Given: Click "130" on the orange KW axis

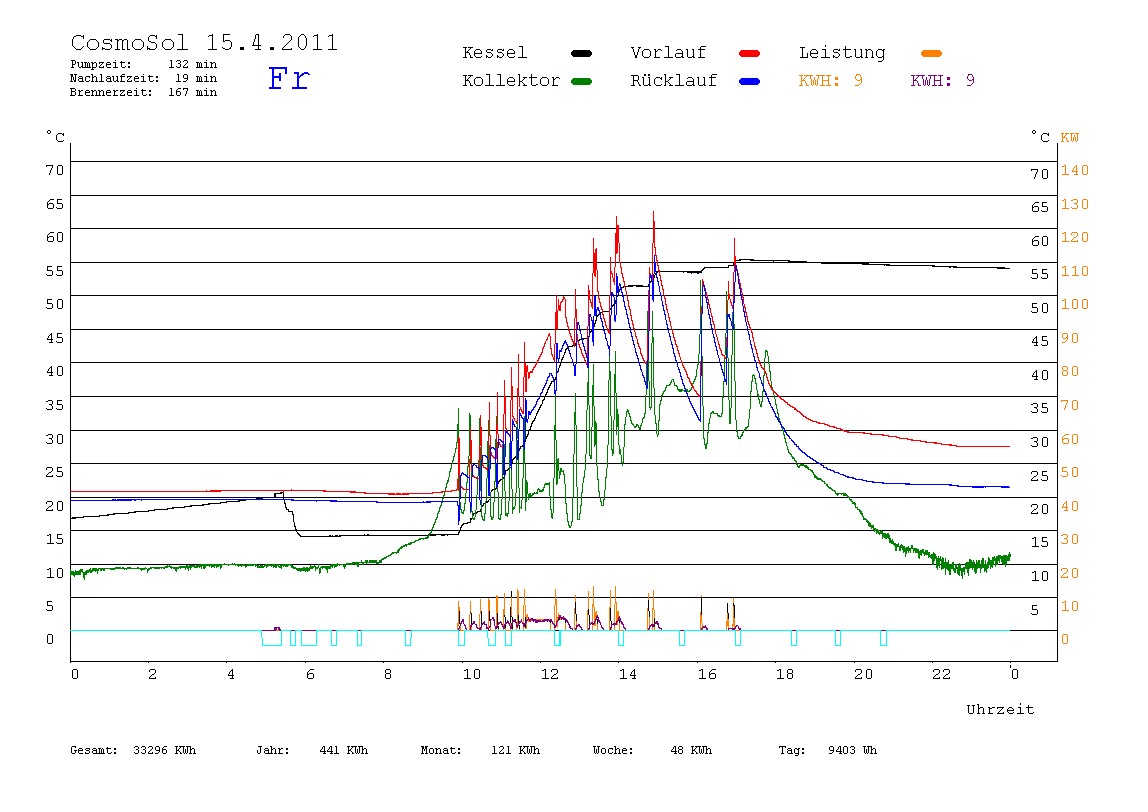Looking at the screenshot, I should point(1075,204).
